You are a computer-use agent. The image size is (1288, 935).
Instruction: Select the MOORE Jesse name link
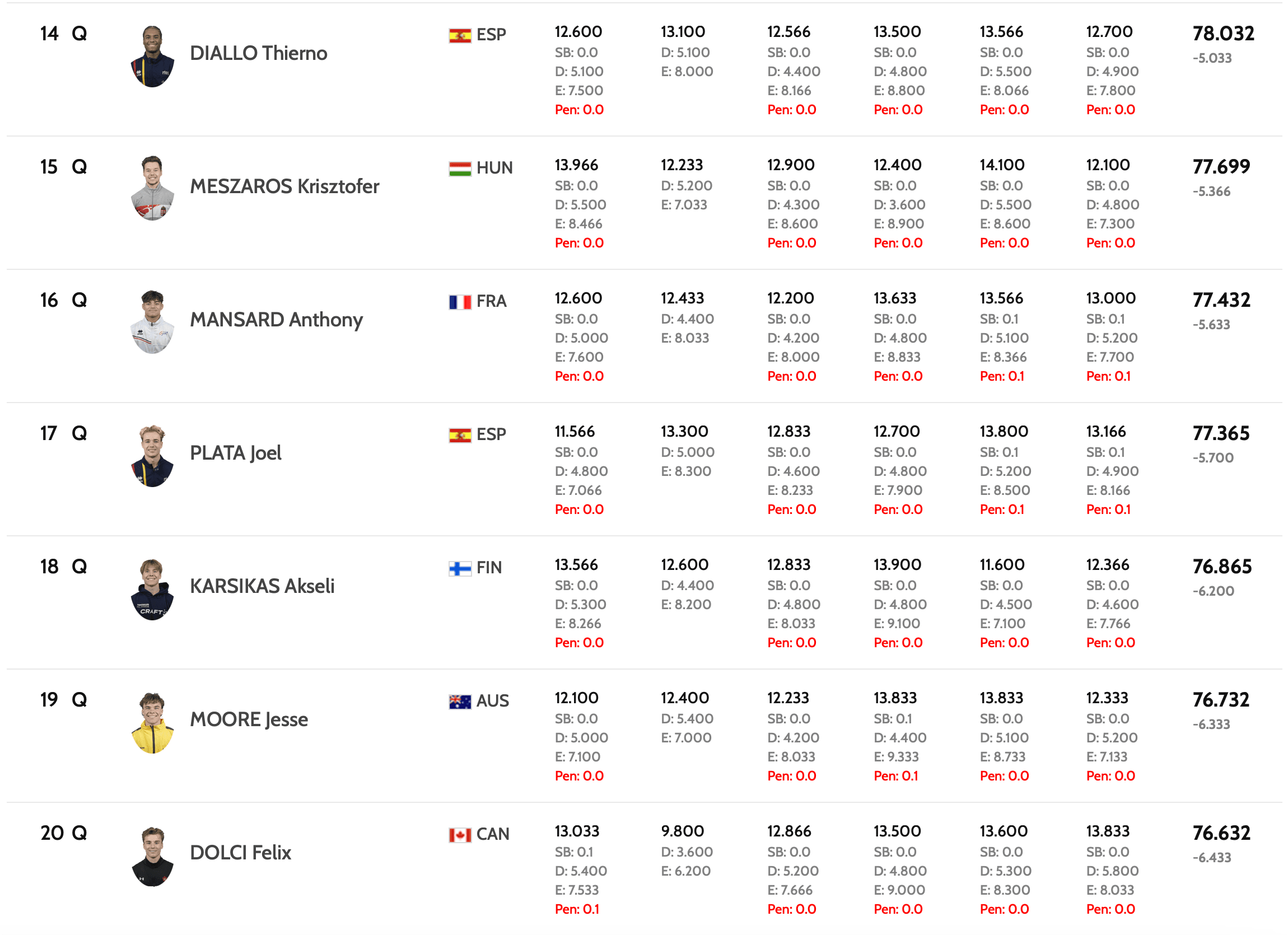249,719
